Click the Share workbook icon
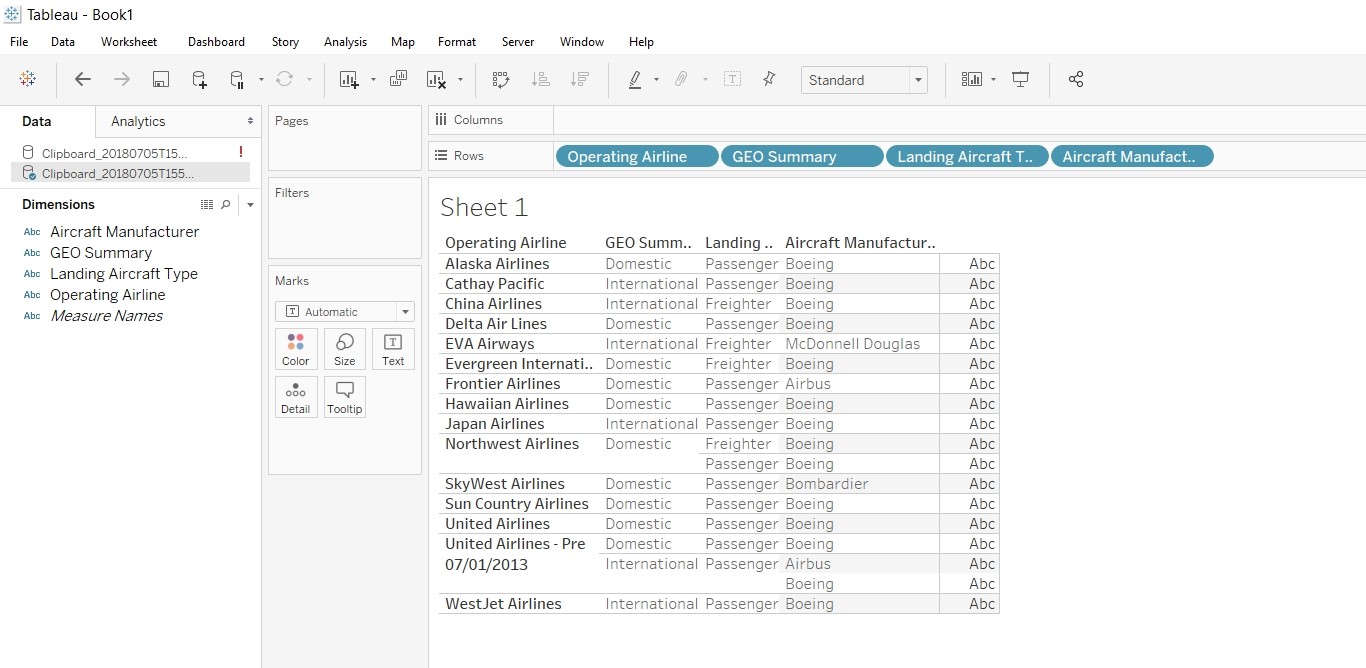The image size is (1366, 668). coord(1075,80)
